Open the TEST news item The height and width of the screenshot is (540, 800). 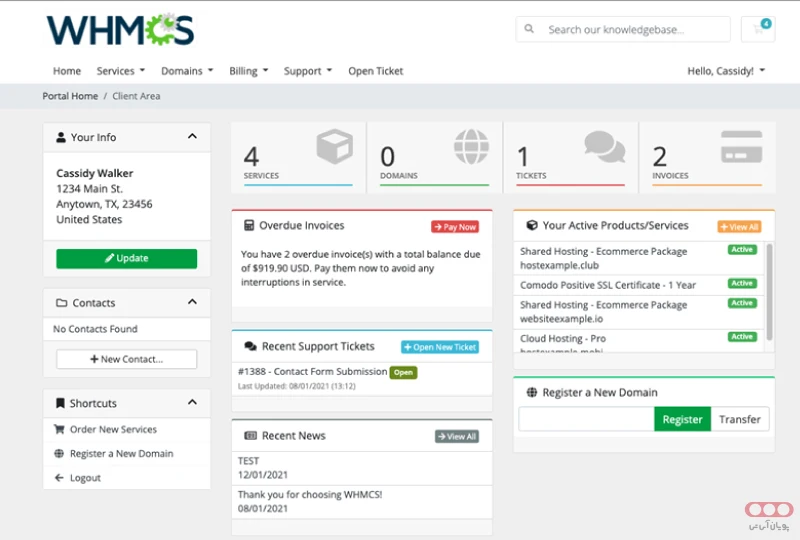pos(362,468)
